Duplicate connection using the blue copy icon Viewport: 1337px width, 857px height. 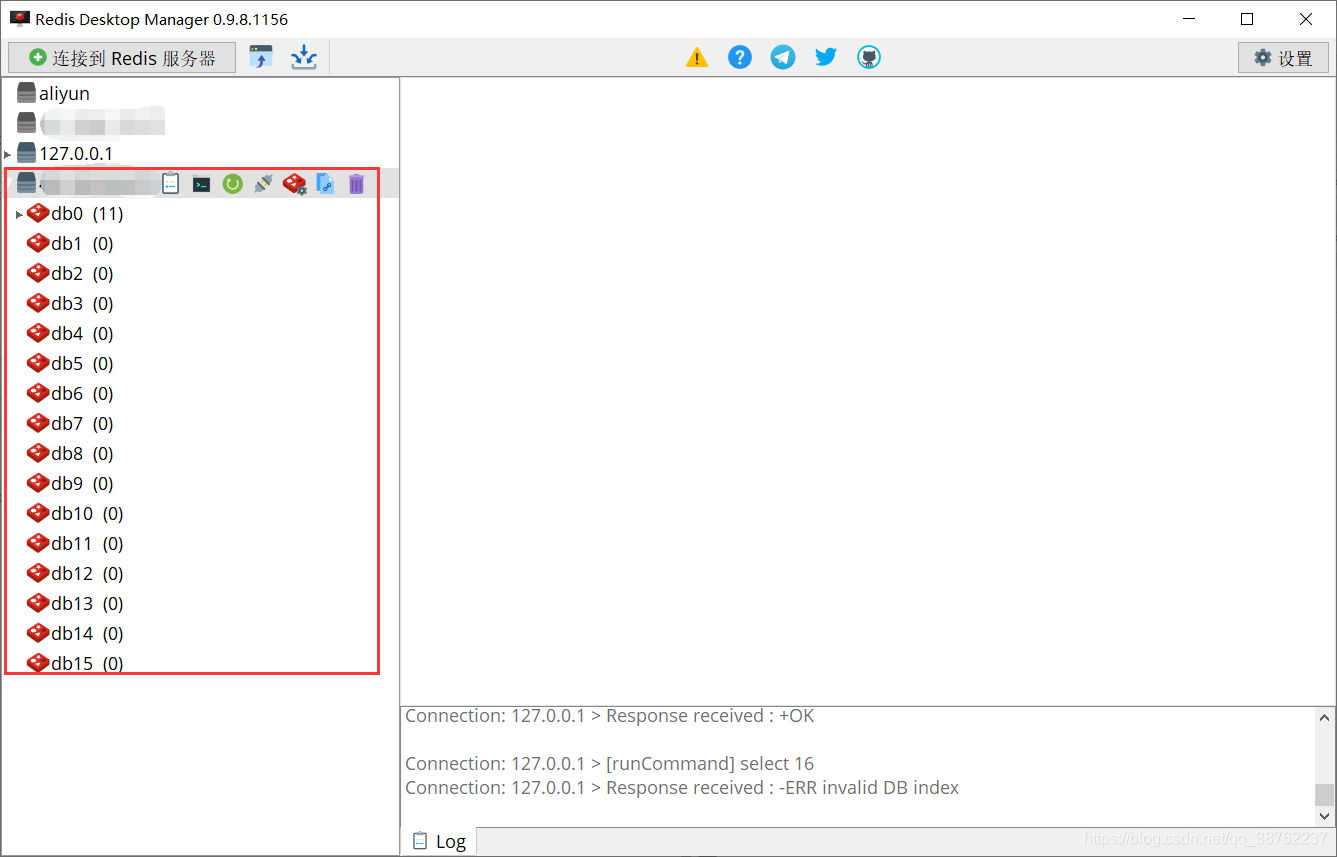pos(325,184)
